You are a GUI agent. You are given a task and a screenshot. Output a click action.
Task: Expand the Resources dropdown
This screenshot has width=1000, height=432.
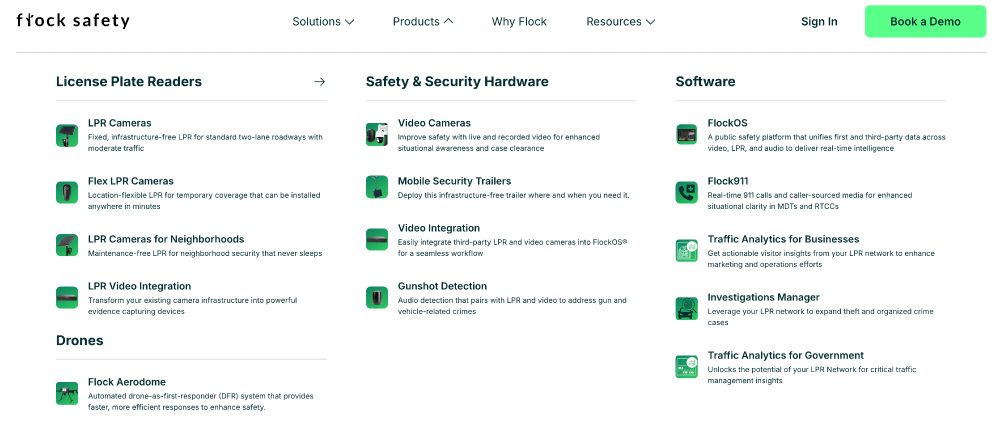tap(621, 22)
